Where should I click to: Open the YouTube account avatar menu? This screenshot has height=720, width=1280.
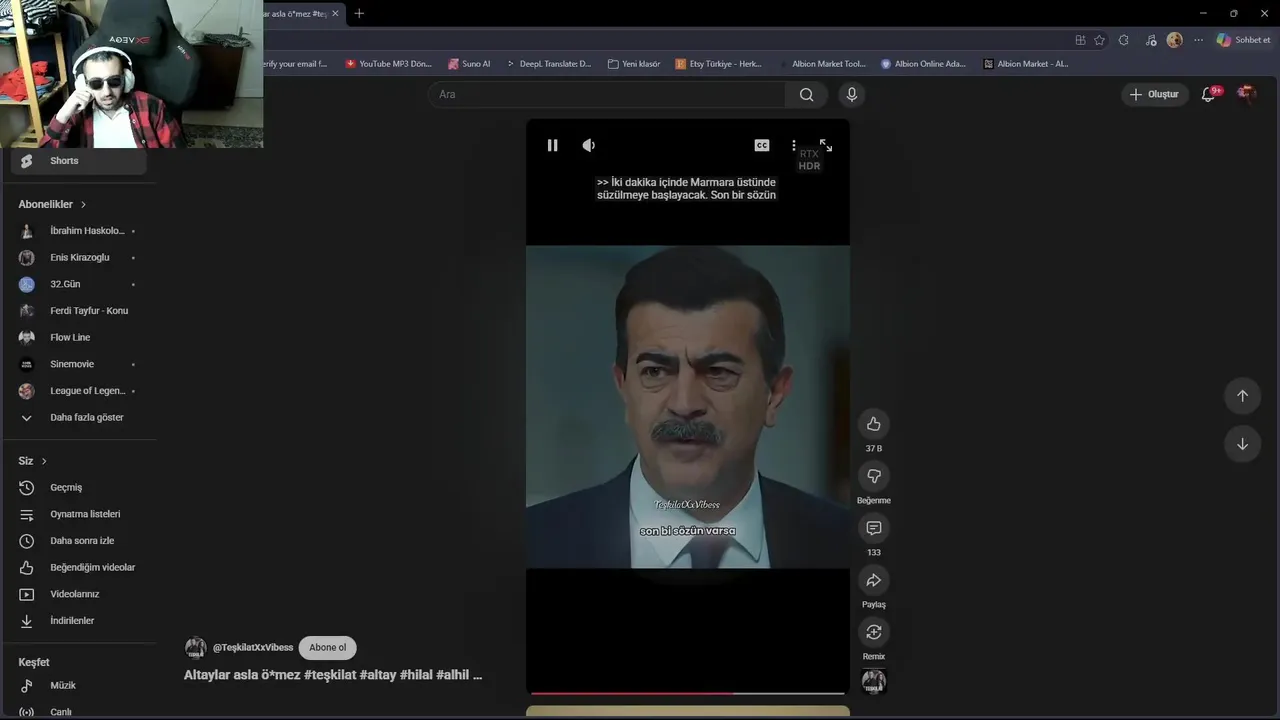click(1246, 94)
